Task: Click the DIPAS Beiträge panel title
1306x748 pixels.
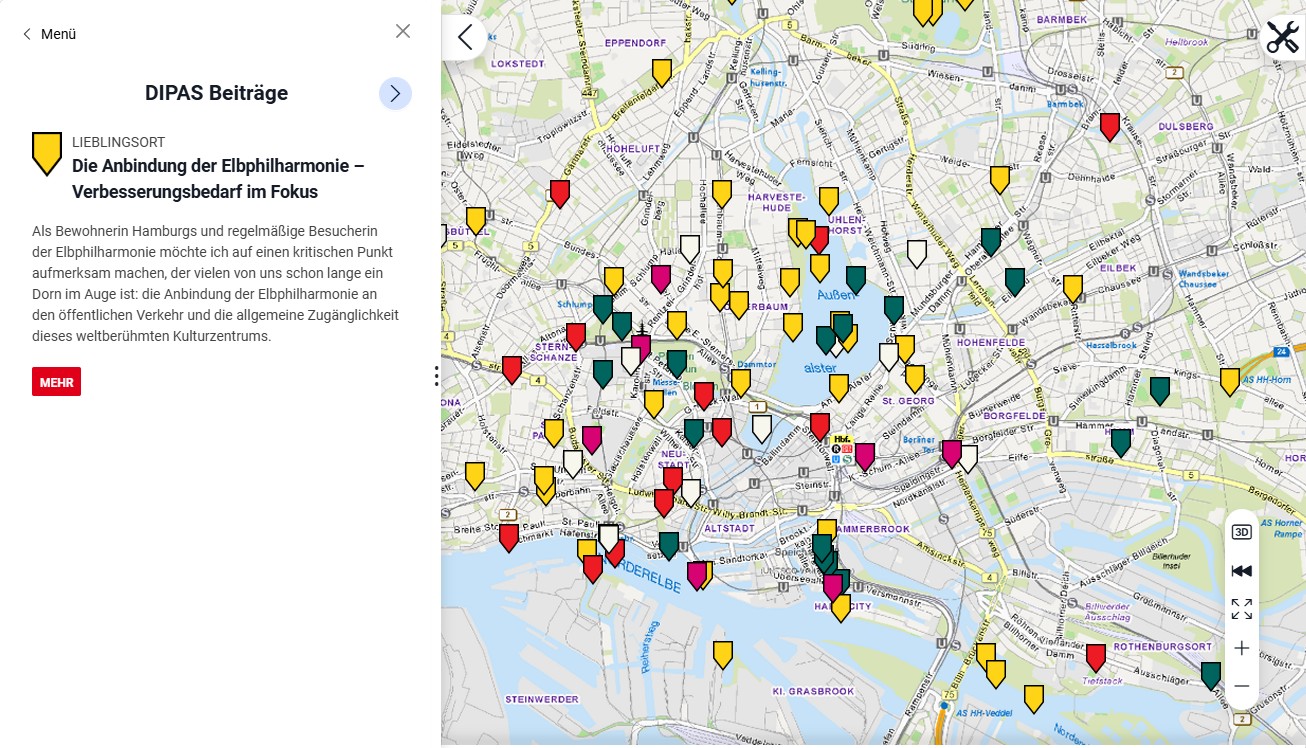Action: tap(216, 93)
